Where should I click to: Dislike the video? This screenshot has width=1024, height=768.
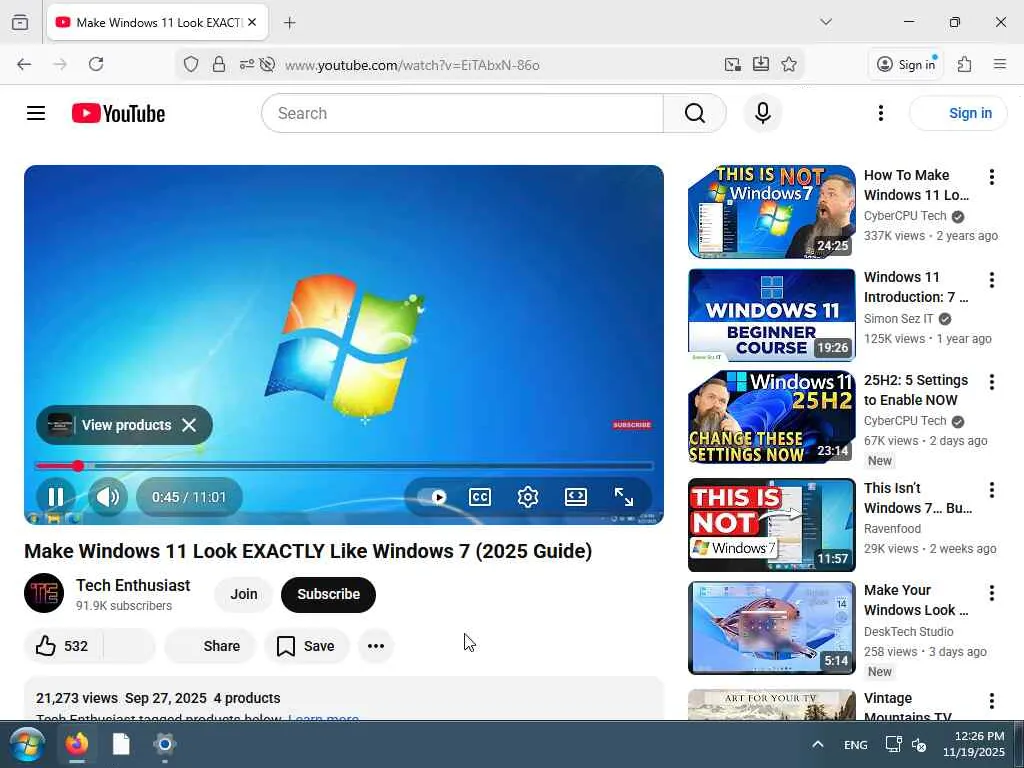(x=129, y=646)
